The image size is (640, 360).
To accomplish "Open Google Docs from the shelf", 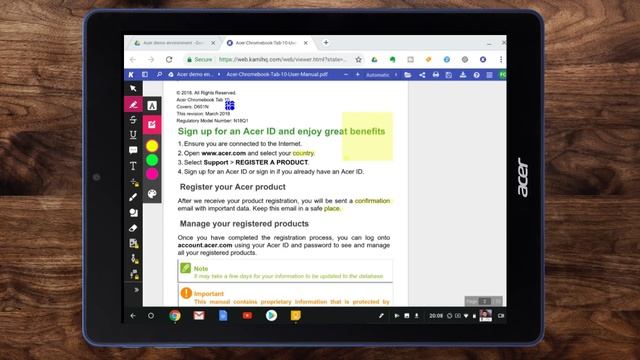I will (x=223, y=316).
